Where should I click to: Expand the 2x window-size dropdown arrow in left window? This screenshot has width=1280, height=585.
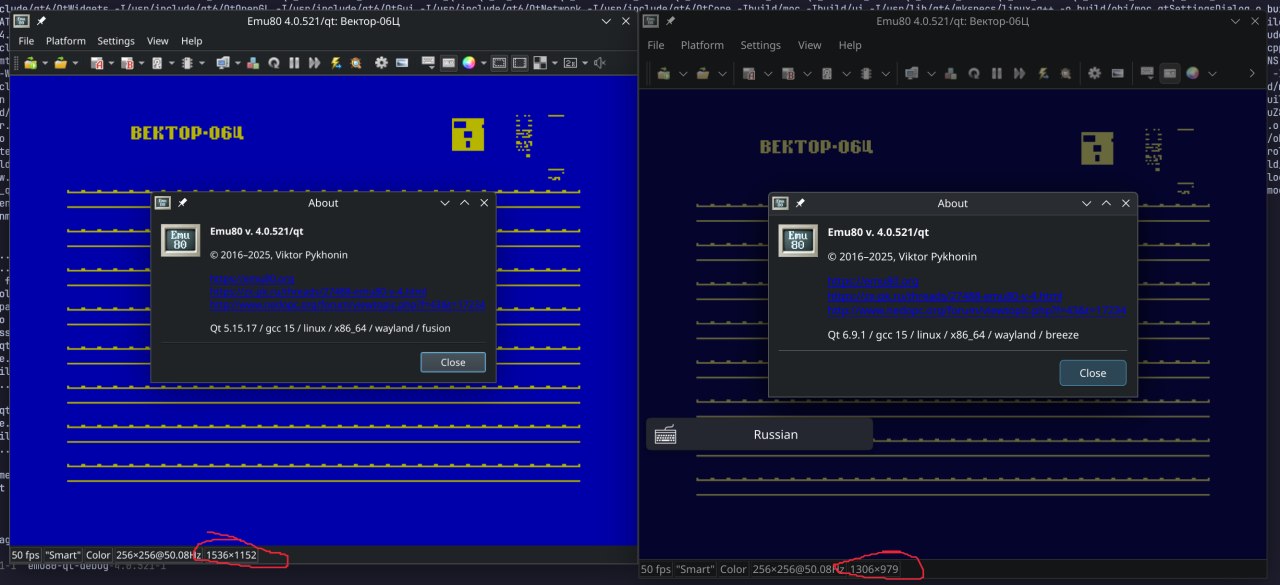tap(584, 63)
